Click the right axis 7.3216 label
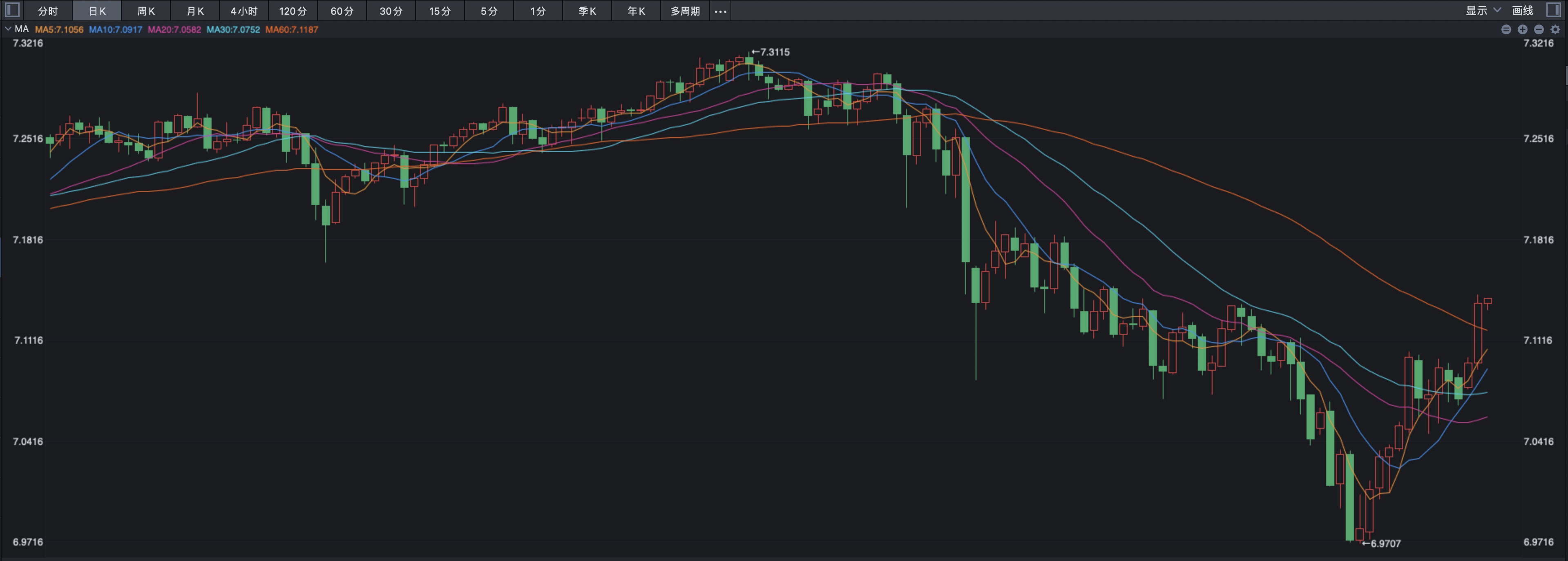Screen dimensions: 1568x561 (x=1538, y=43)
